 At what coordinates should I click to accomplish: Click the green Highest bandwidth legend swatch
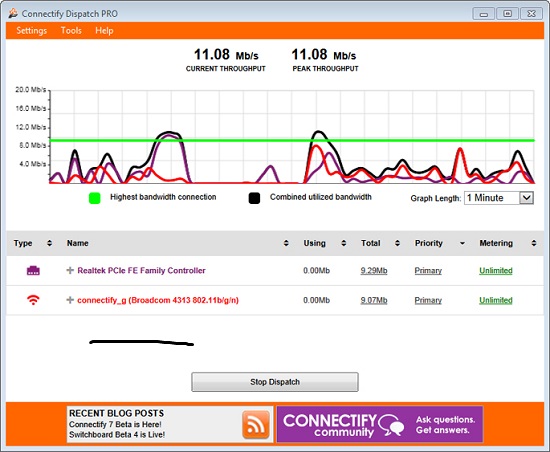[x=95, y=198]
